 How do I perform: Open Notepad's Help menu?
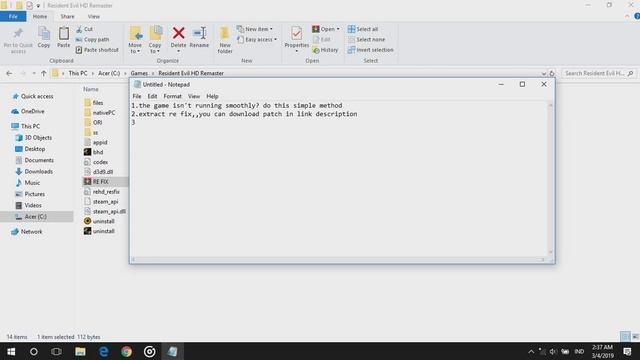point(212,96)
